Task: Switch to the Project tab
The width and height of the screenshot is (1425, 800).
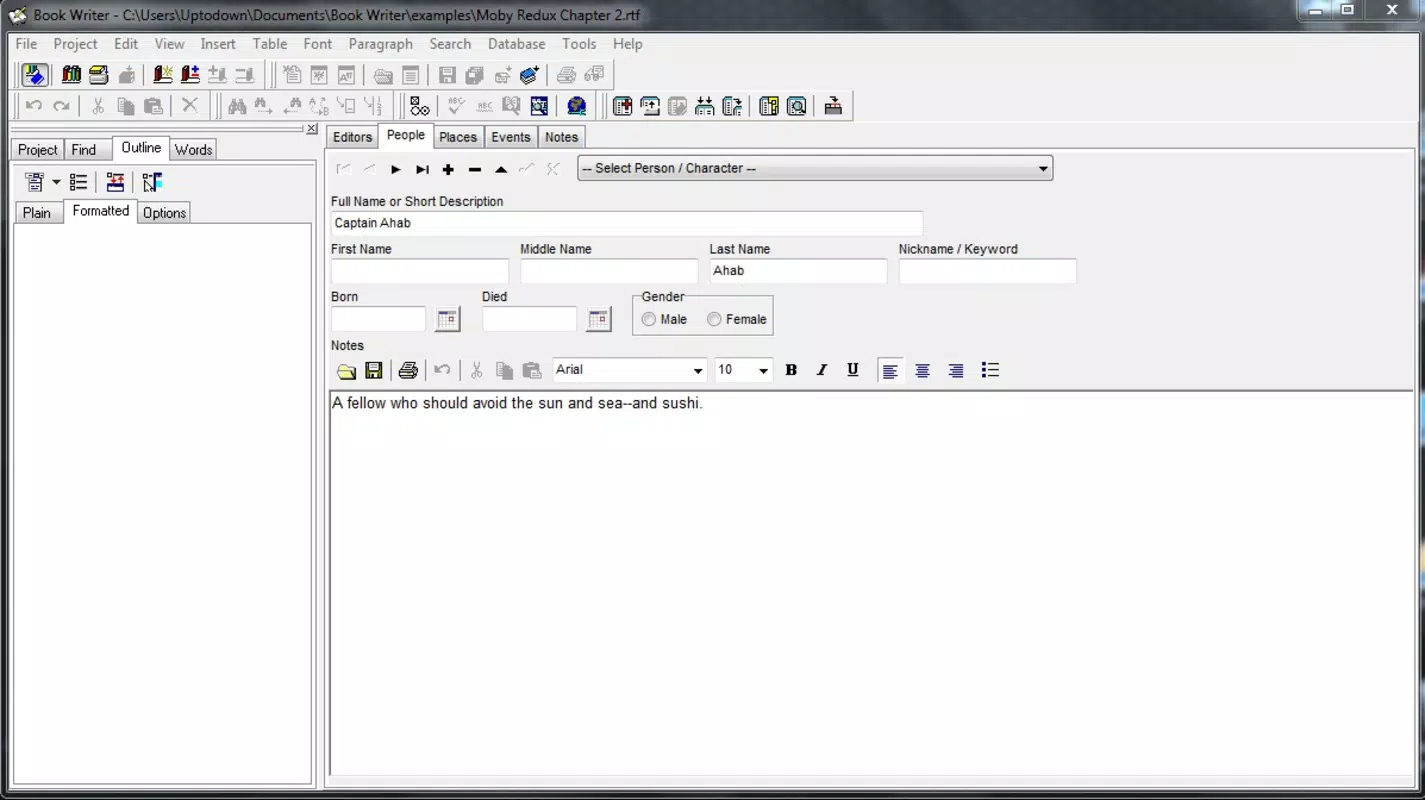Action: point(38,149)
